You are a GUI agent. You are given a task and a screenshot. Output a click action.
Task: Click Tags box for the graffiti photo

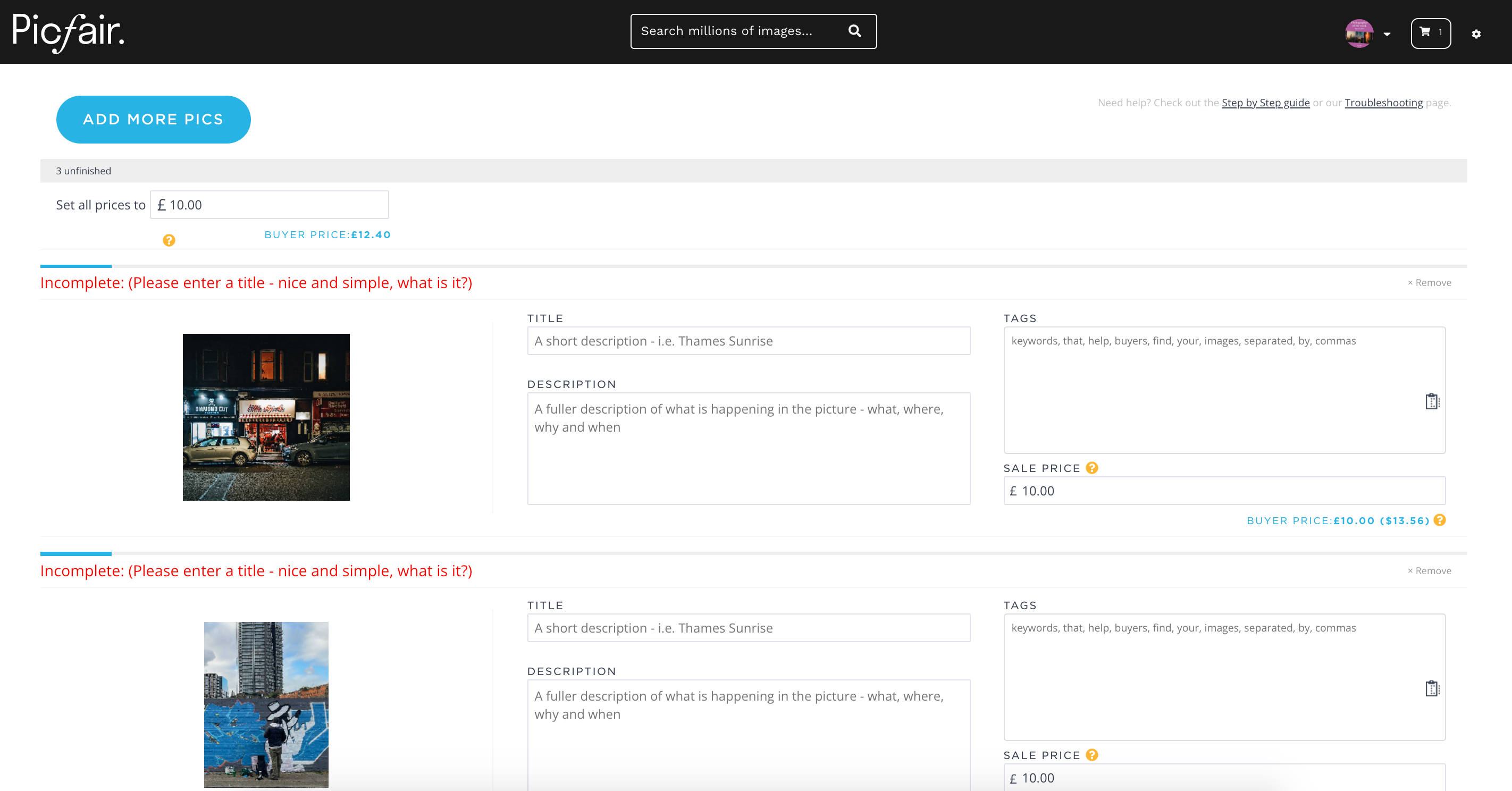[1224, 677]
